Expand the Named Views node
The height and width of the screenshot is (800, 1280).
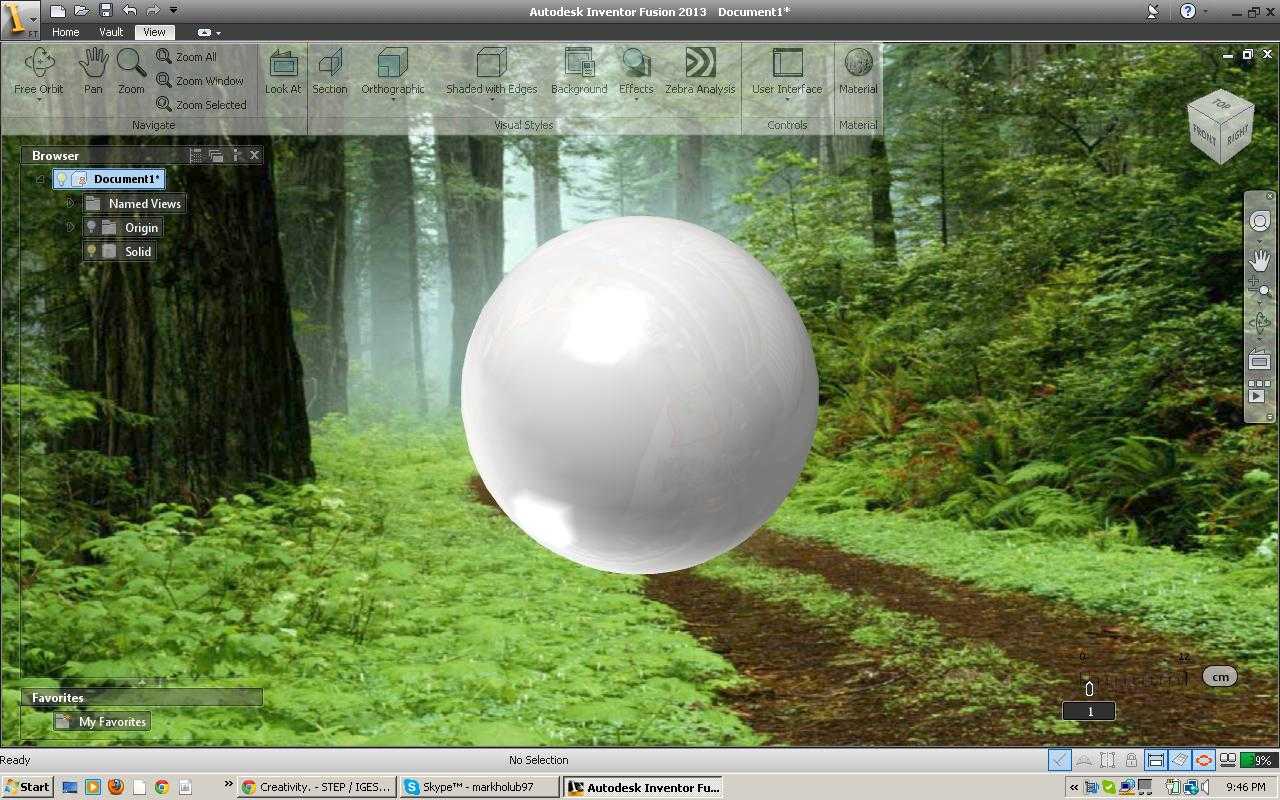pyautogui.click(x=70, y=203)
